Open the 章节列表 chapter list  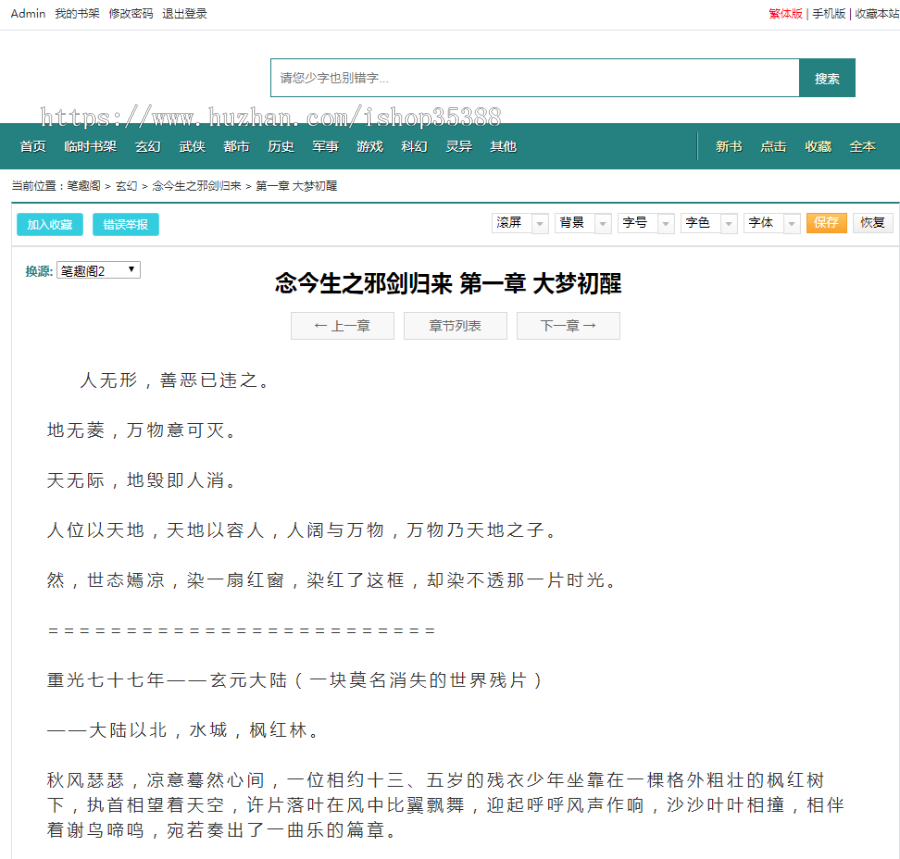tap(455, 326)
